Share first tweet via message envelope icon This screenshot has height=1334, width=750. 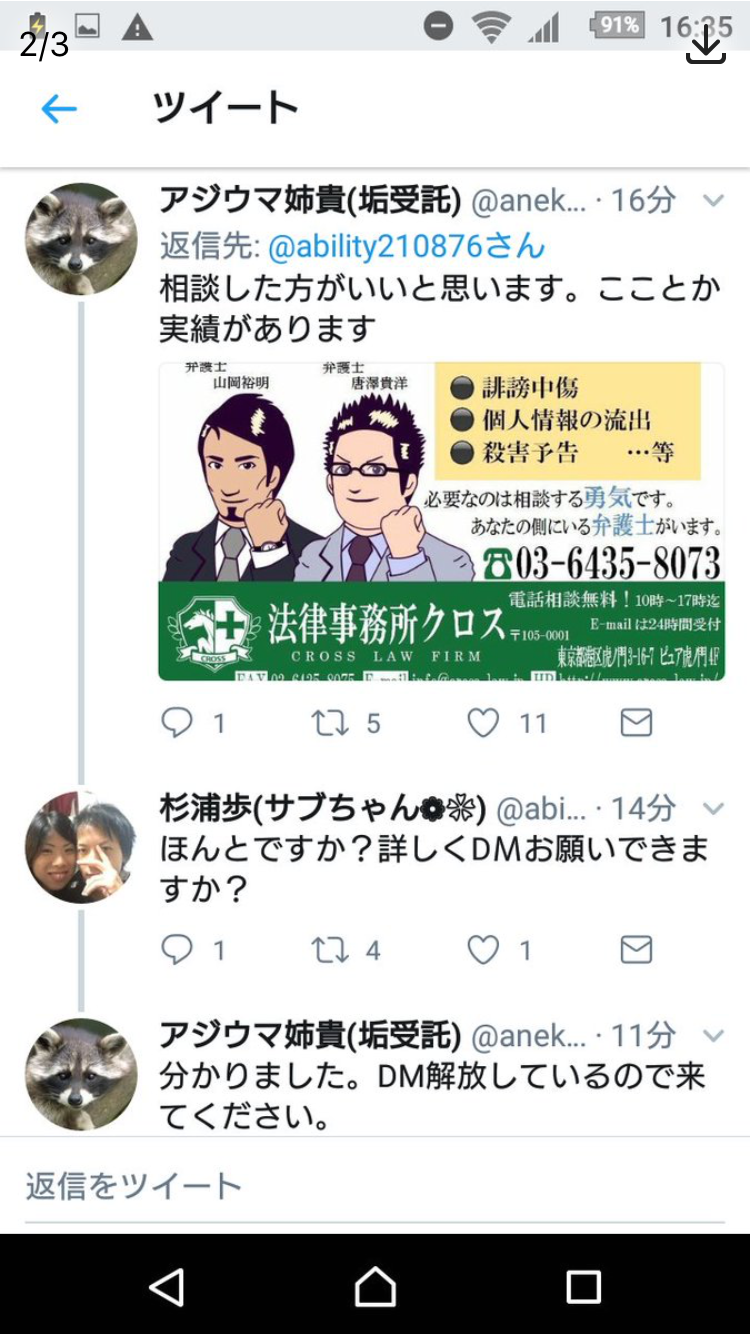pyautogui.click(x=636, y=722)
